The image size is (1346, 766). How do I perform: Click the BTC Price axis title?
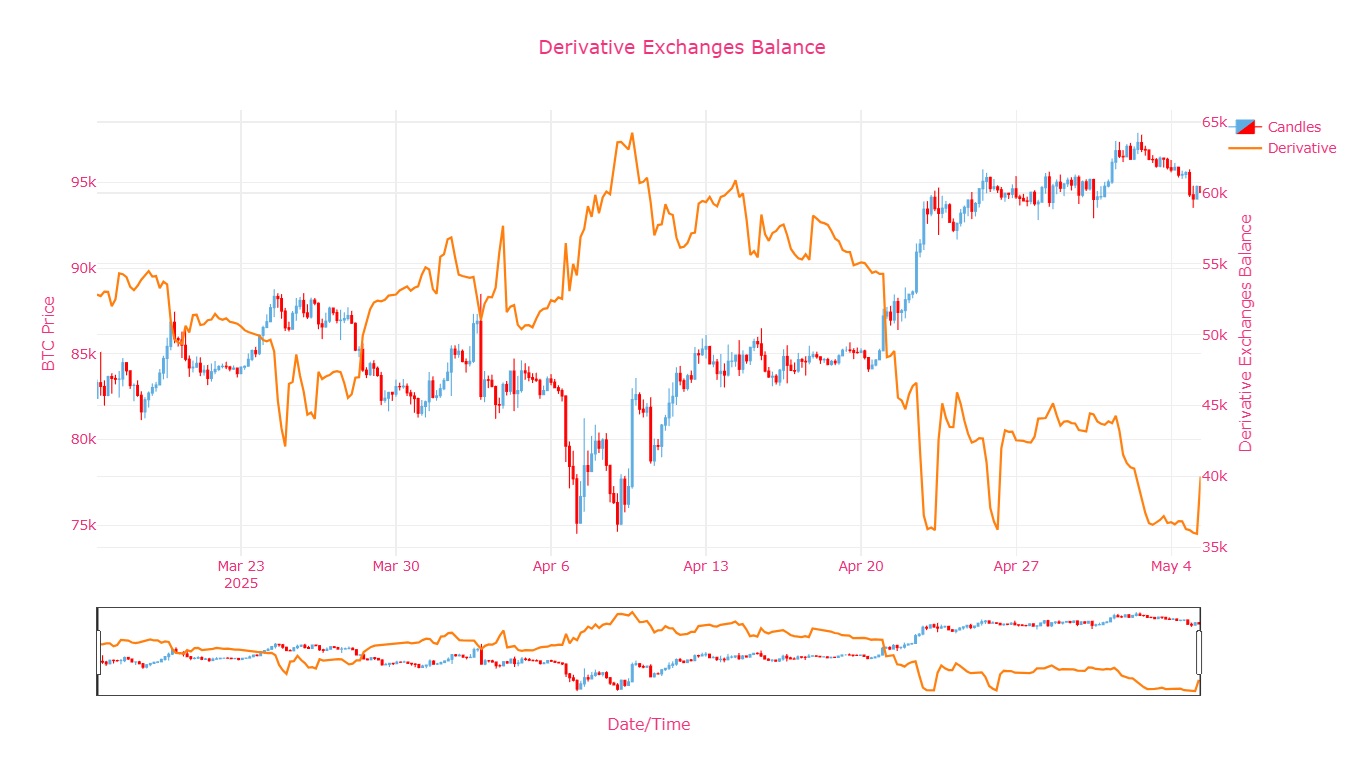click(x=48, y=334)
